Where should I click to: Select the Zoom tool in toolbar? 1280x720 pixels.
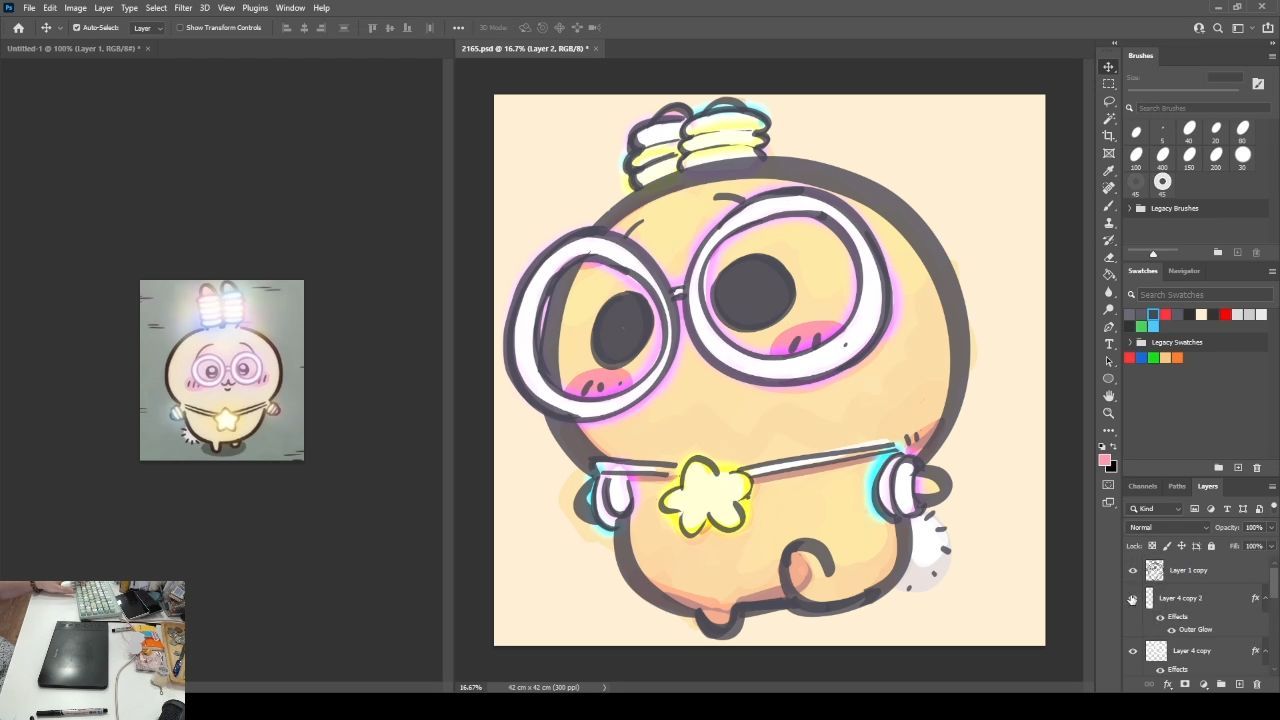click(x=1109, y=413)
